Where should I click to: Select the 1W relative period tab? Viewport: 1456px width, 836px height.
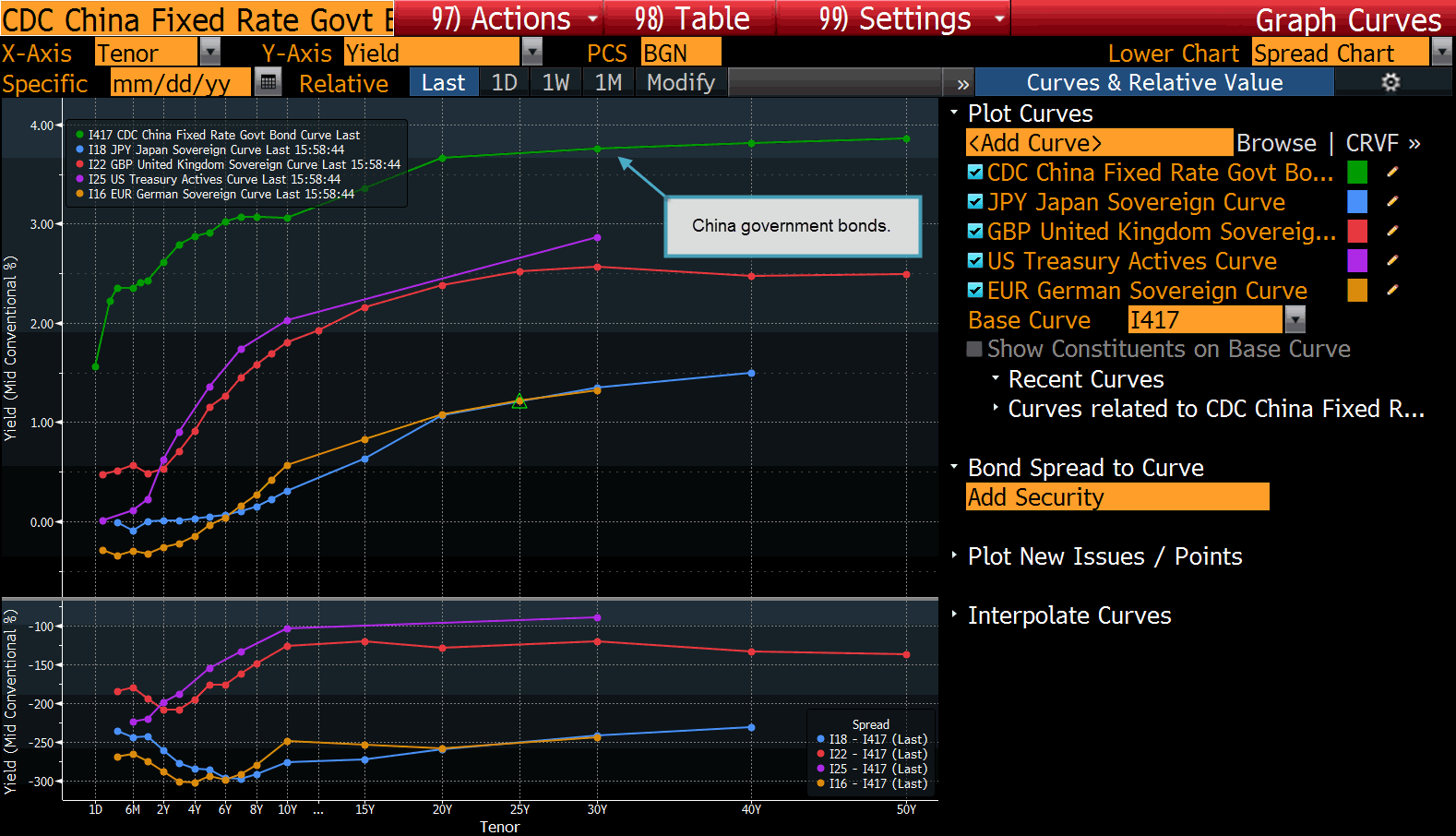(555, 82)
